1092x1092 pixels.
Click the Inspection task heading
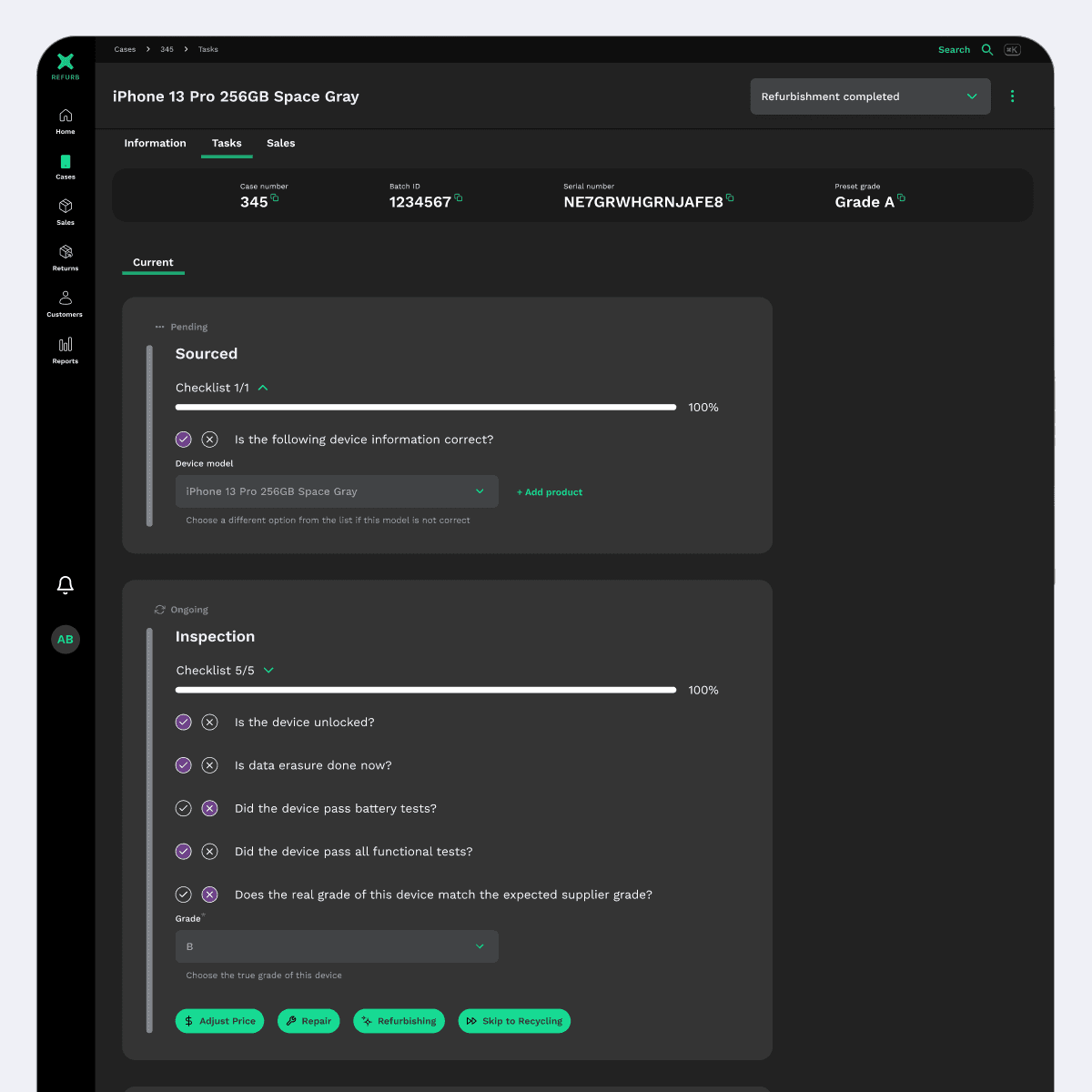pos(215,637)
